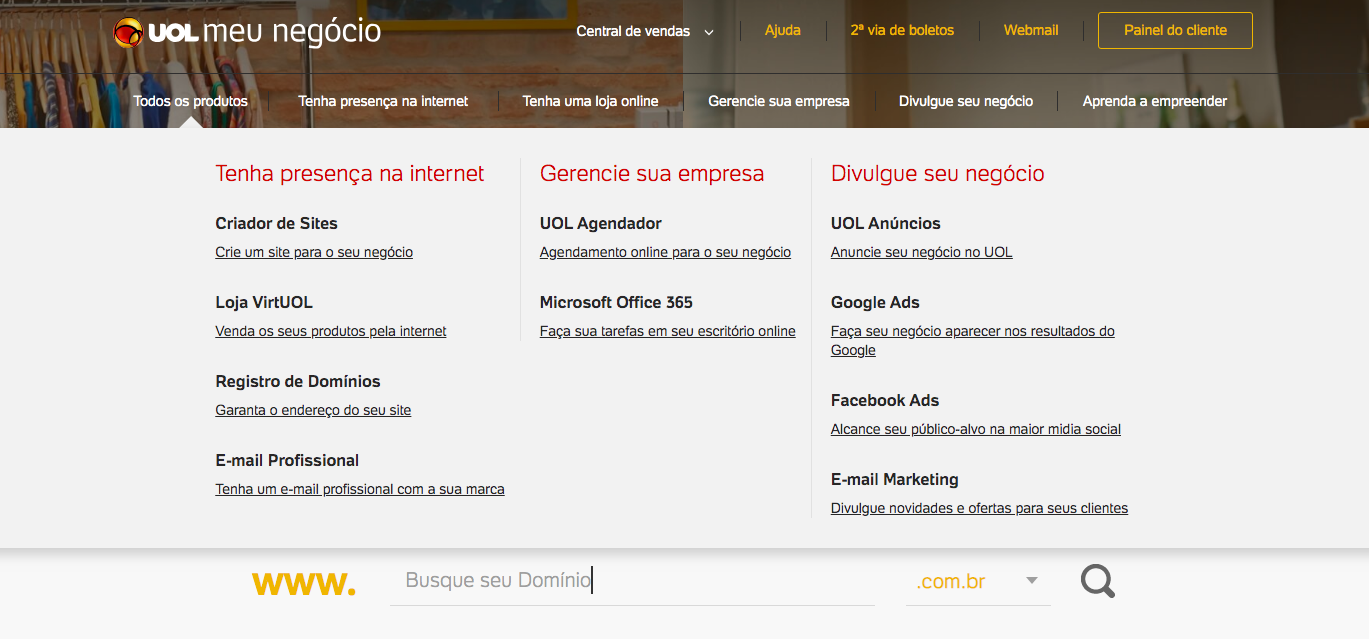Click the UOL Anúncios heading

coord(886,223)
